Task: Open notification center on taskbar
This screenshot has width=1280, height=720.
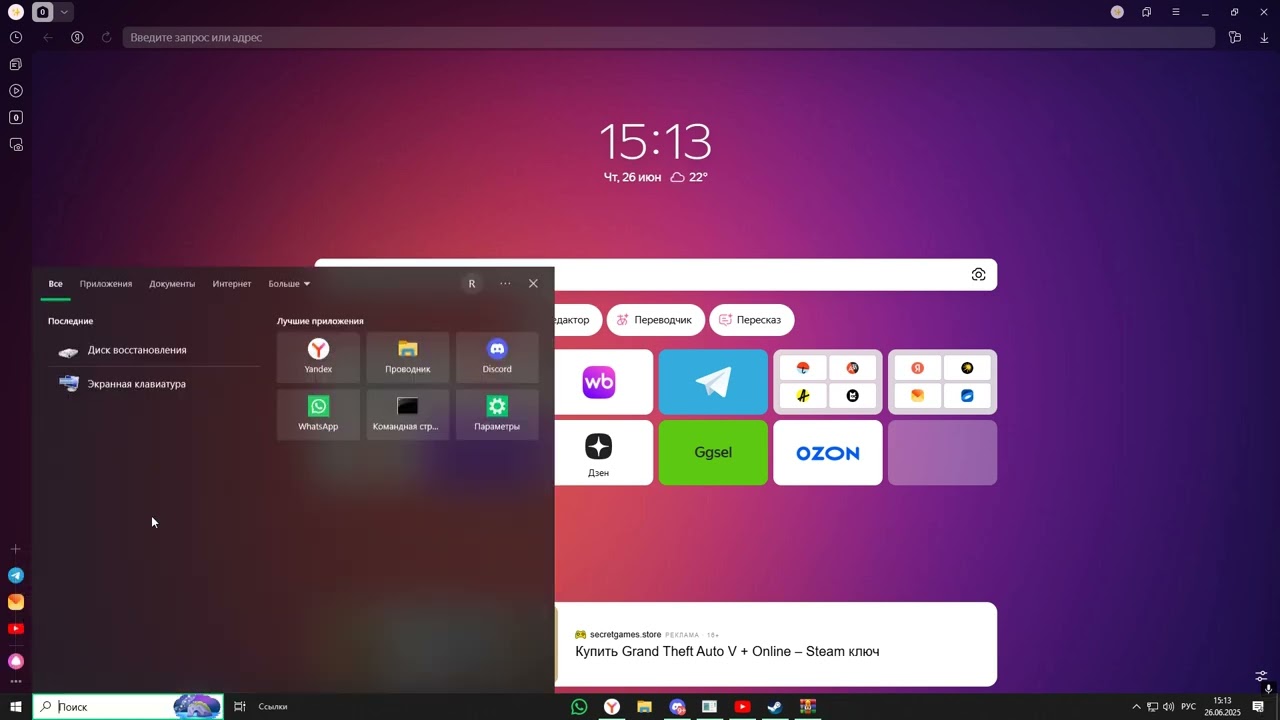Action: point(1259,707)
